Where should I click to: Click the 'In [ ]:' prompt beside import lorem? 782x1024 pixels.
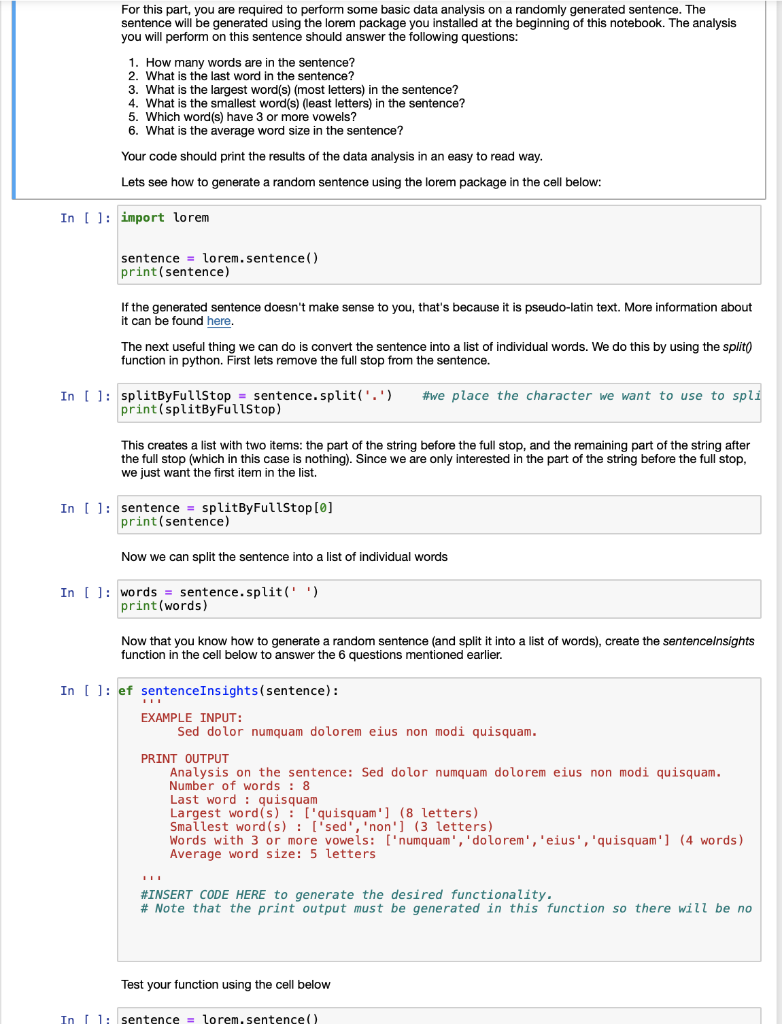tap(85, 218)
